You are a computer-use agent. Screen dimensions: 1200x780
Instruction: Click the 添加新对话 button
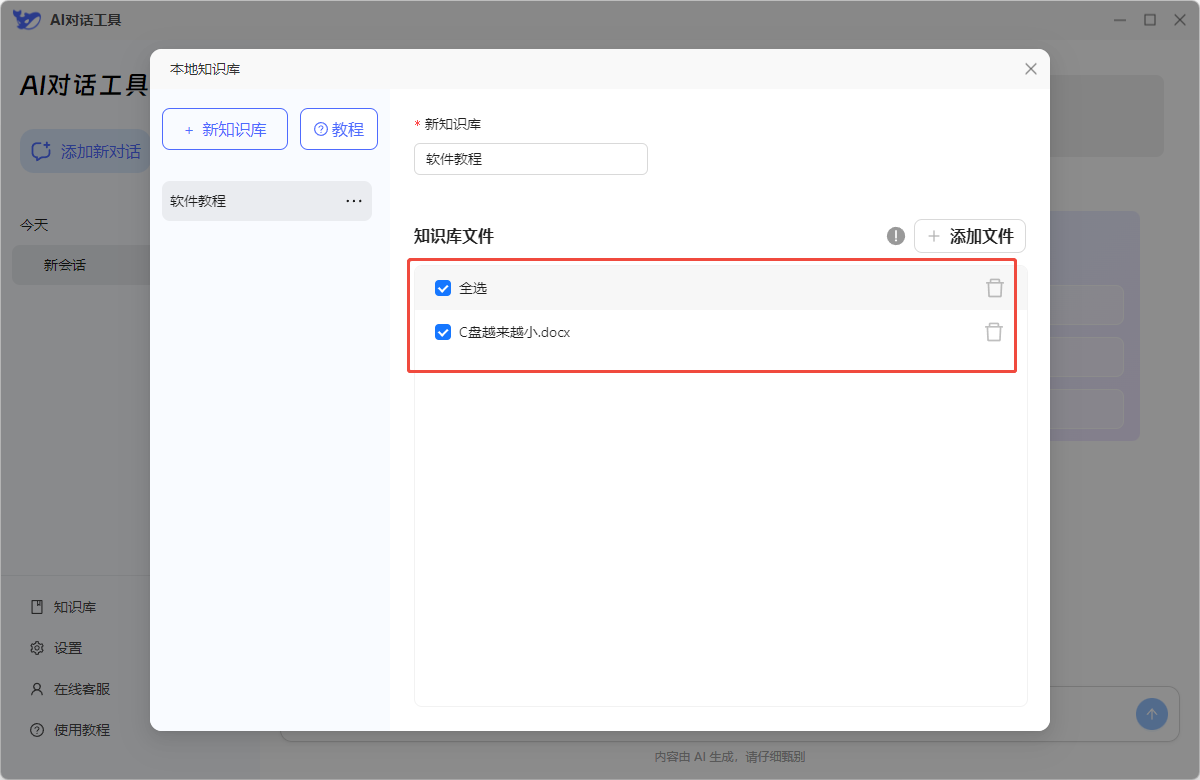coord(86,151)
